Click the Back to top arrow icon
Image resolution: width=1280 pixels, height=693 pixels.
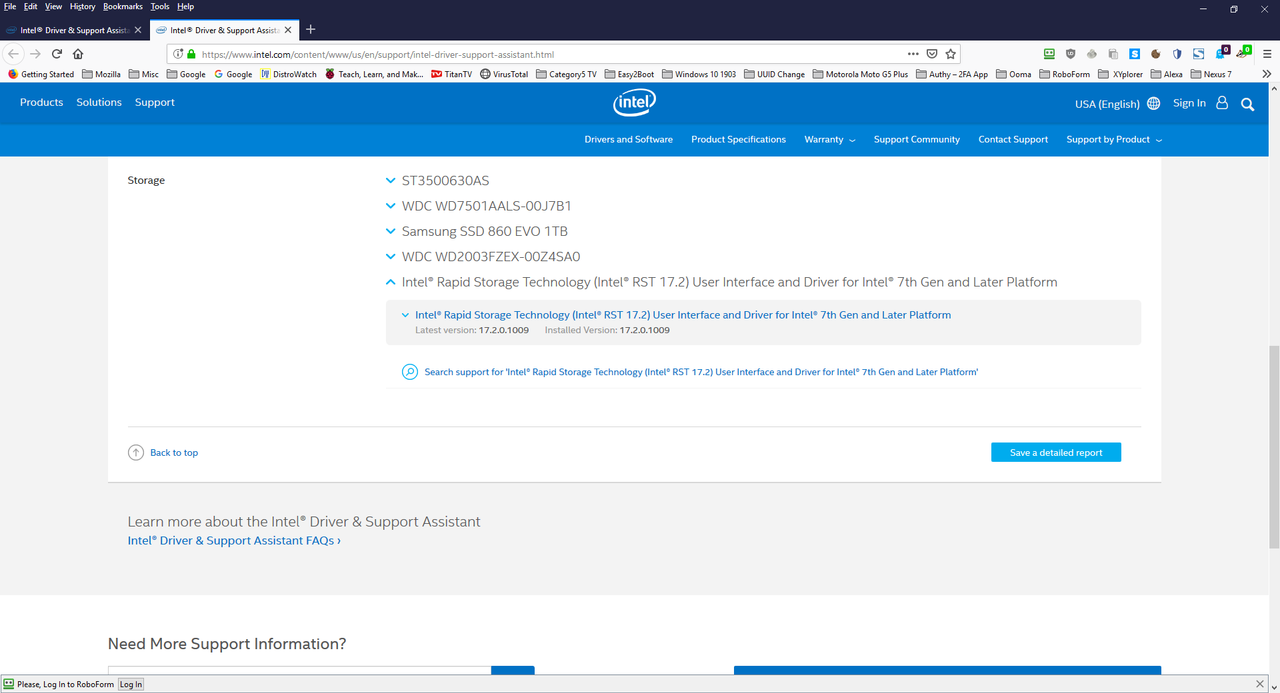tap(136, 452)
